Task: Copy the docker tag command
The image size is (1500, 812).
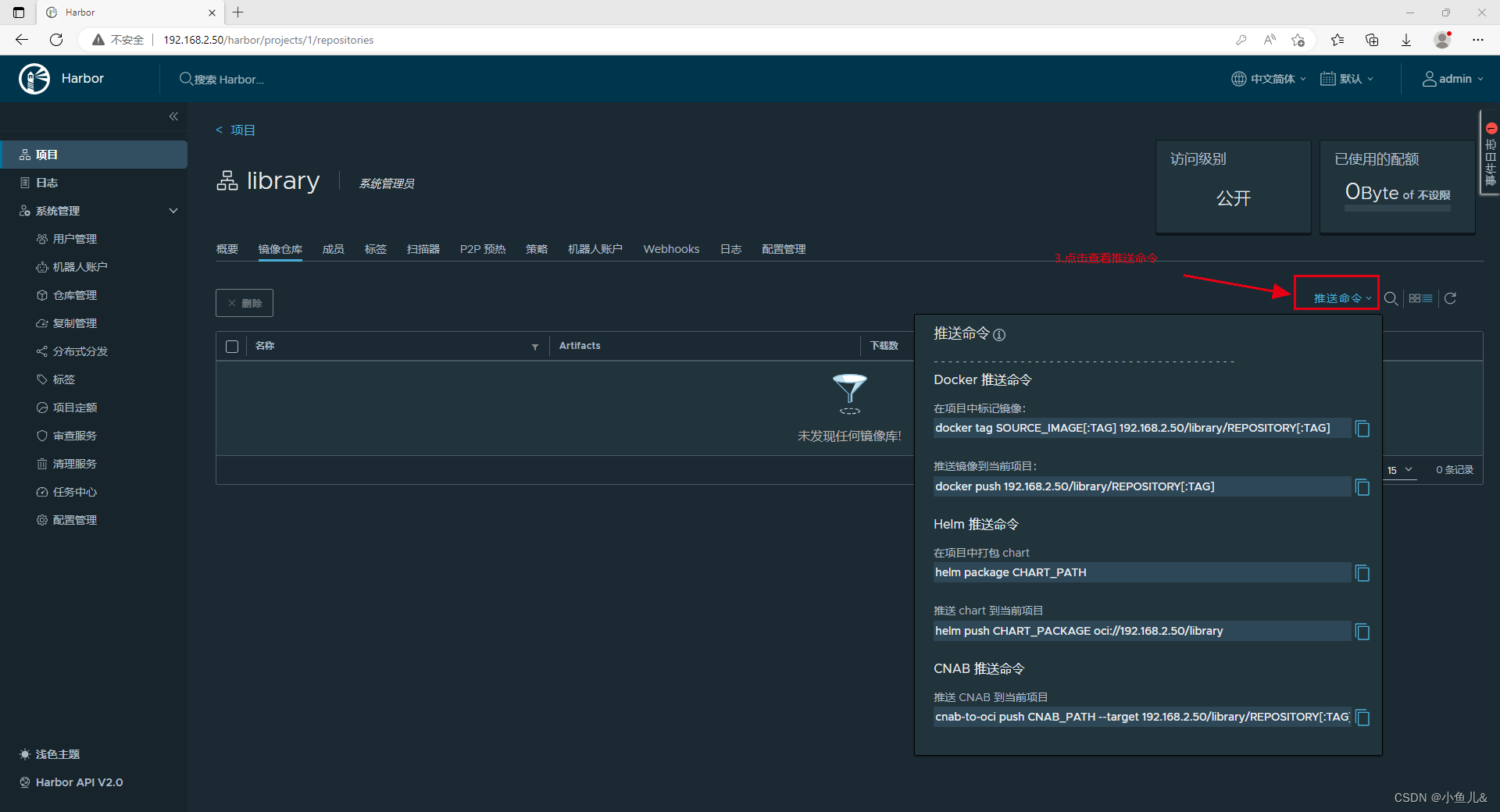Action: tap(1362, 429)
